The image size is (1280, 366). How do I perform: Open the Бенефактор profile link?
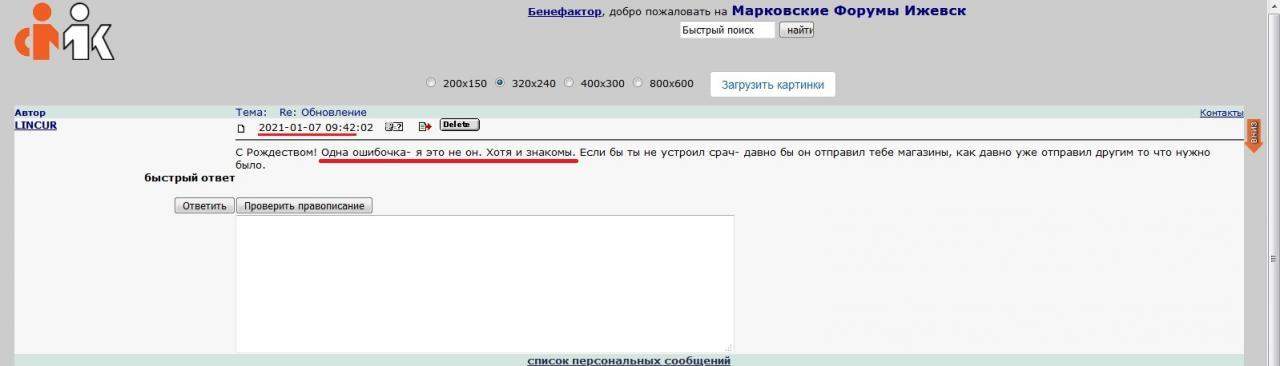(x=565, y=12)
